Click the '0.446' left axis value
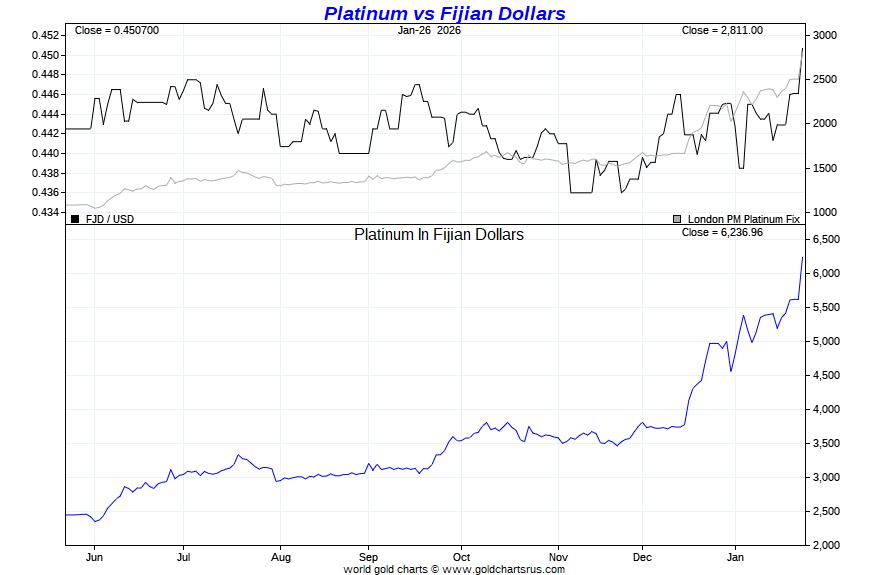Image resolution: width=890 pixels, height=575 pixels. (45, 95)
